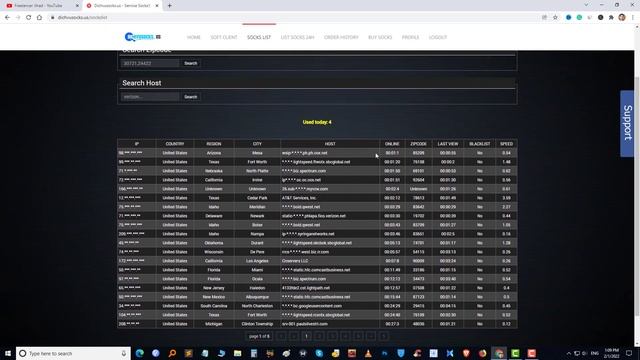The height and width of the screenshot is (360, 640).
Task: Reload the current page
Action: click(29, 18)
